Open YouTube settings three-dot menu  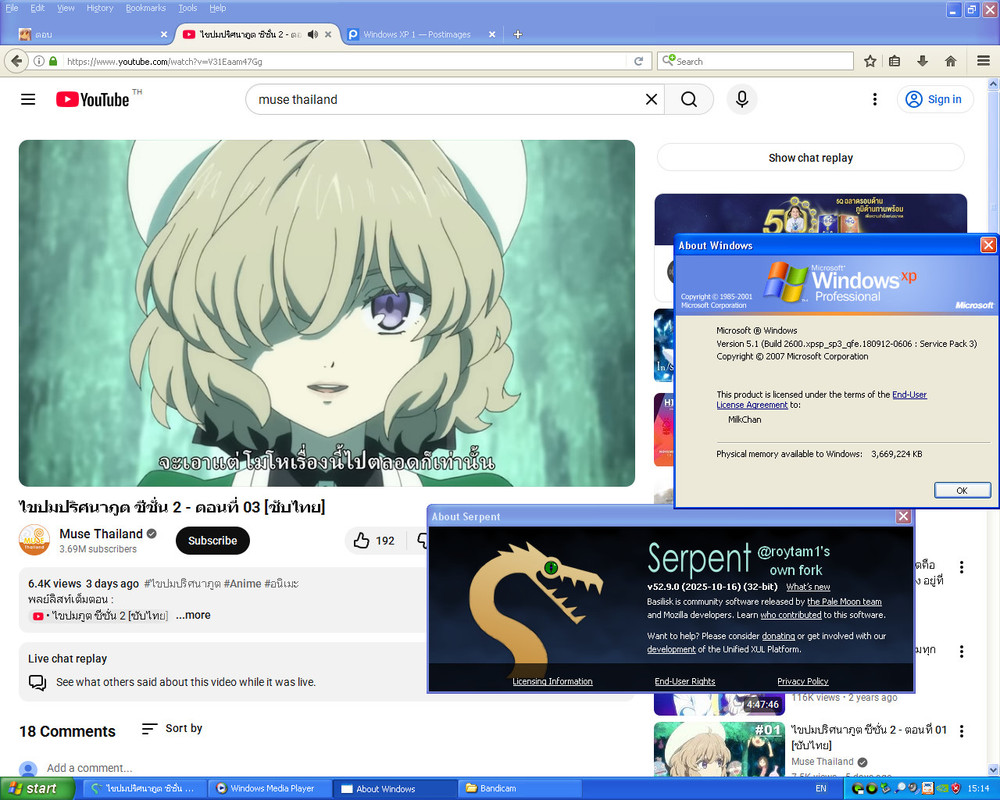[874, 100]
